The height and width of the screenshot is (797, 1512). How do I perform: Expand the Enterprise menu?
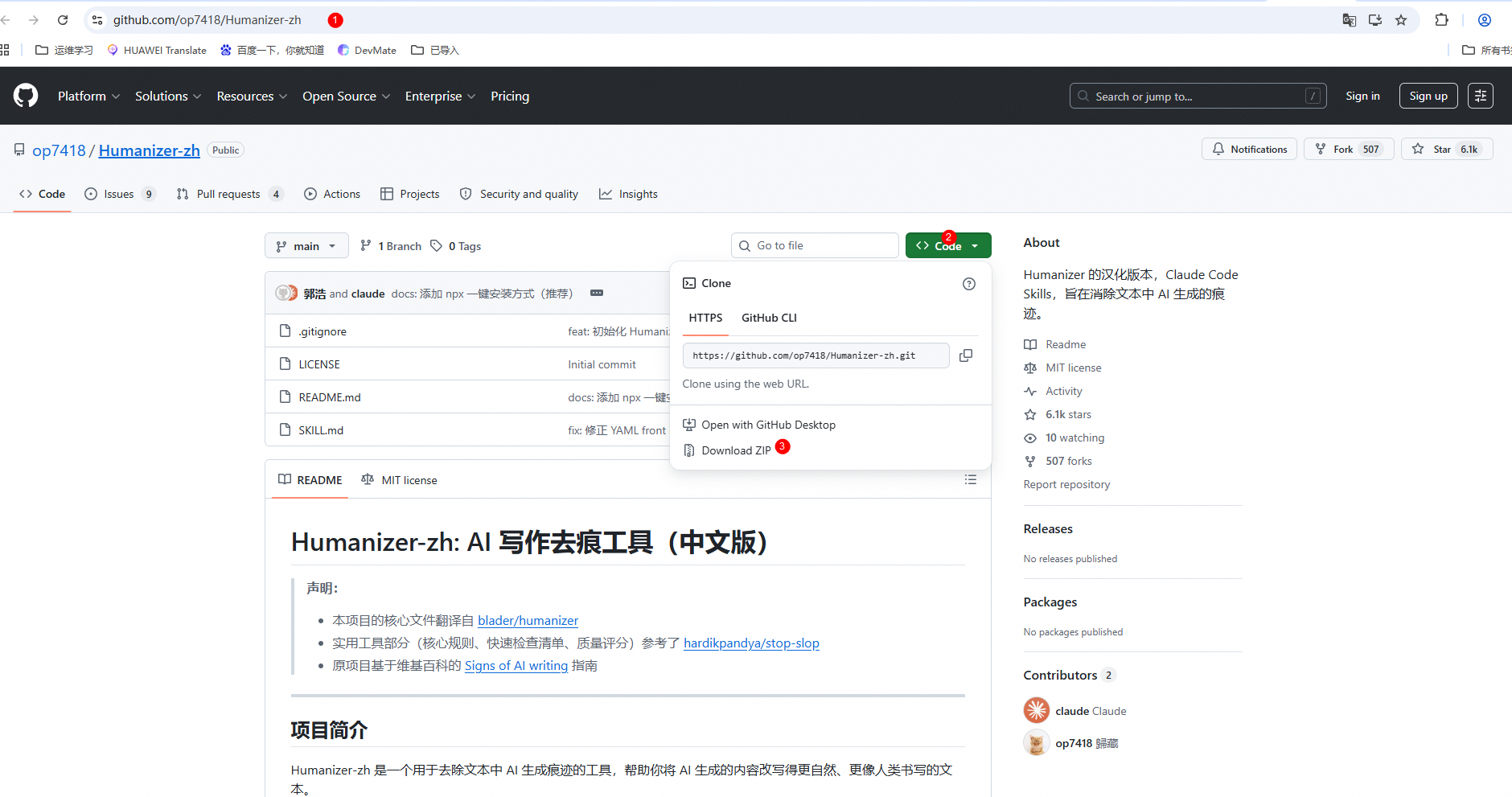click(440, 96)
